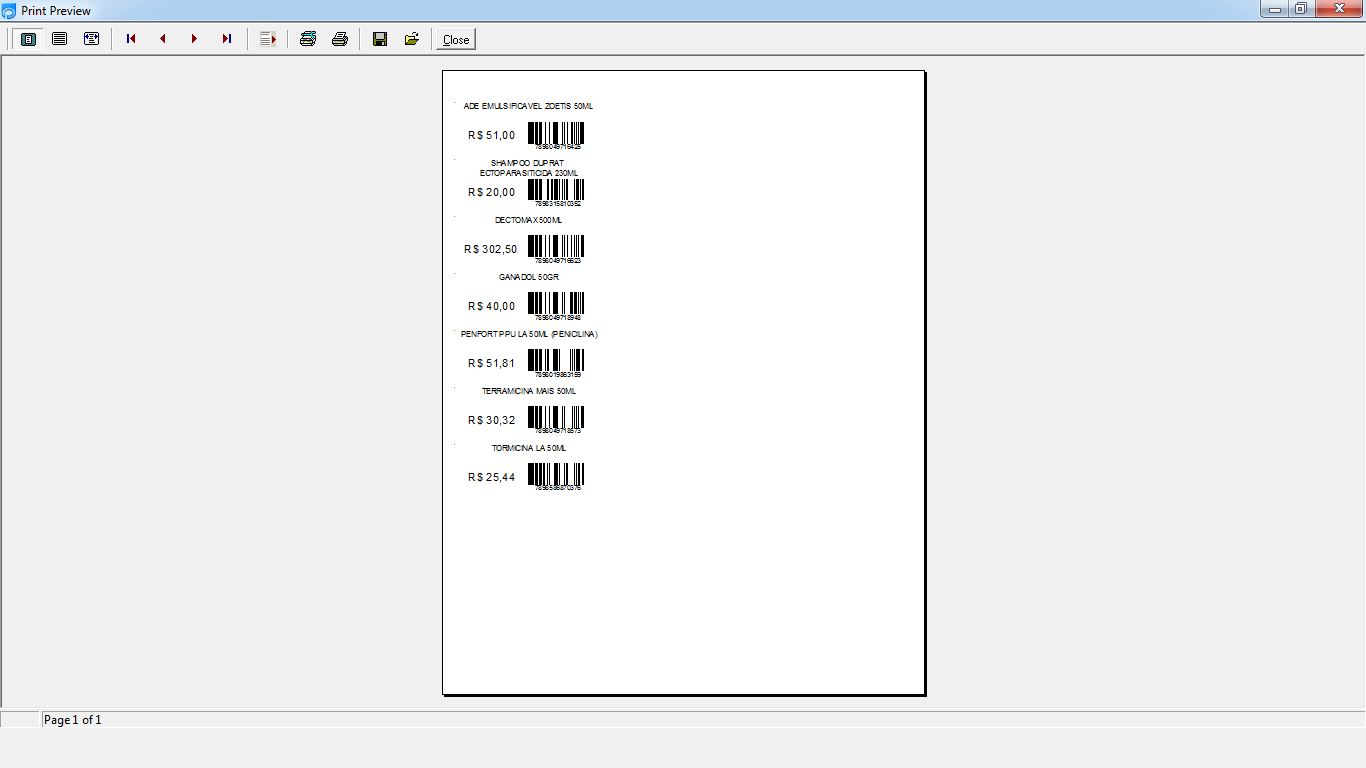The image size is (1366, 768).
Task: Click the go-to-page icon
Action: pos(267,39)
